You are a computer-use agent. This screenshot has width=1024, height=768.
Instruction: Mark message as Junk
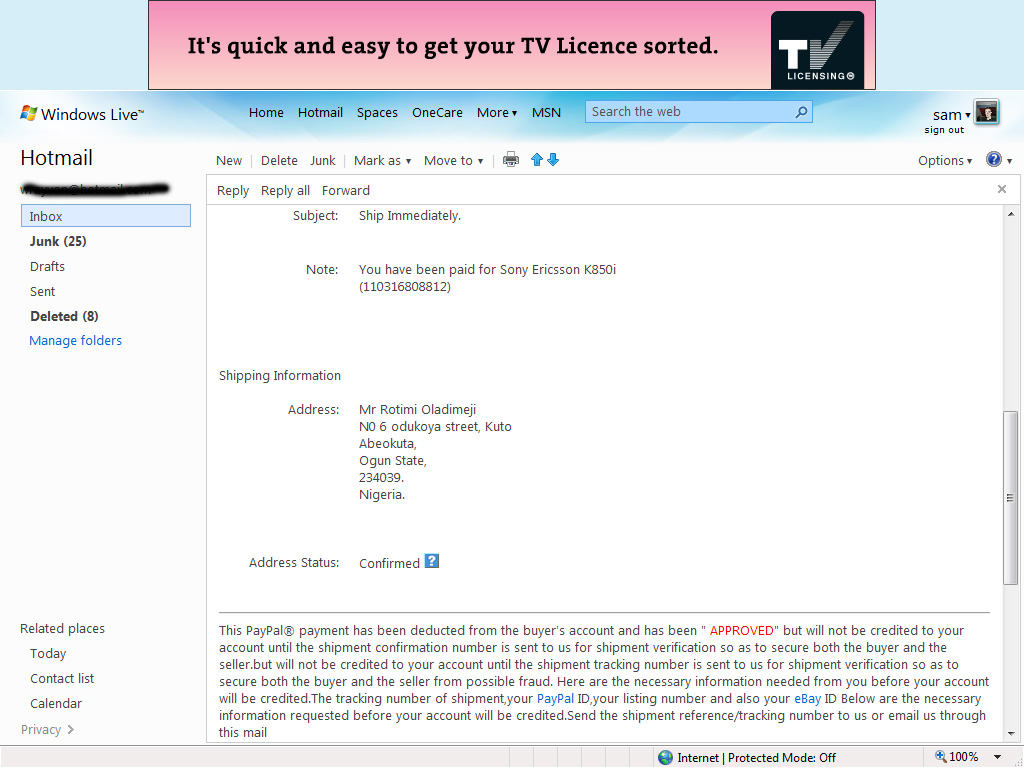[x=323, y=161]
